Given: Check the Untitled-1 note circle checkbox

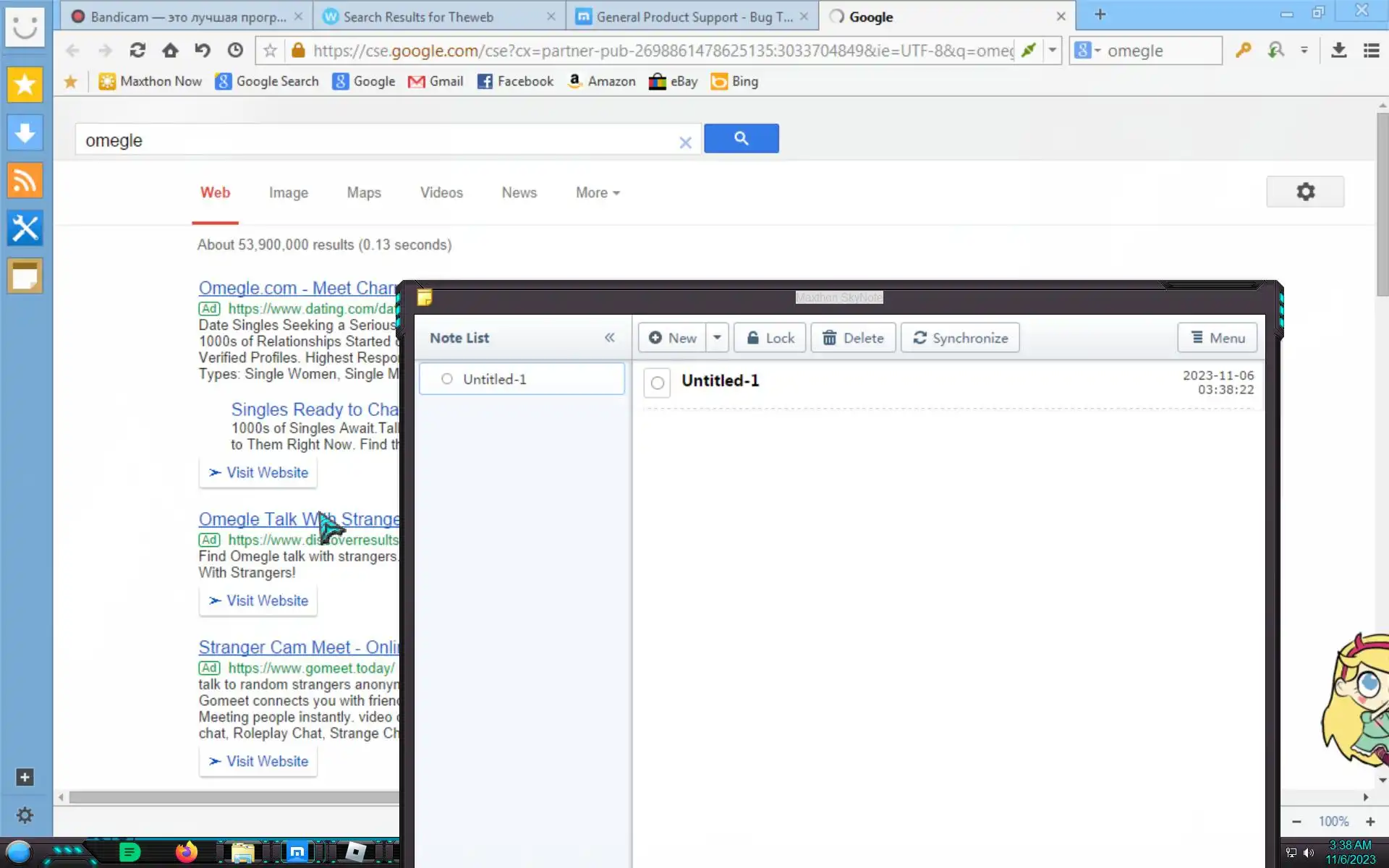Looking at the screenshot, I should [657, 383].
